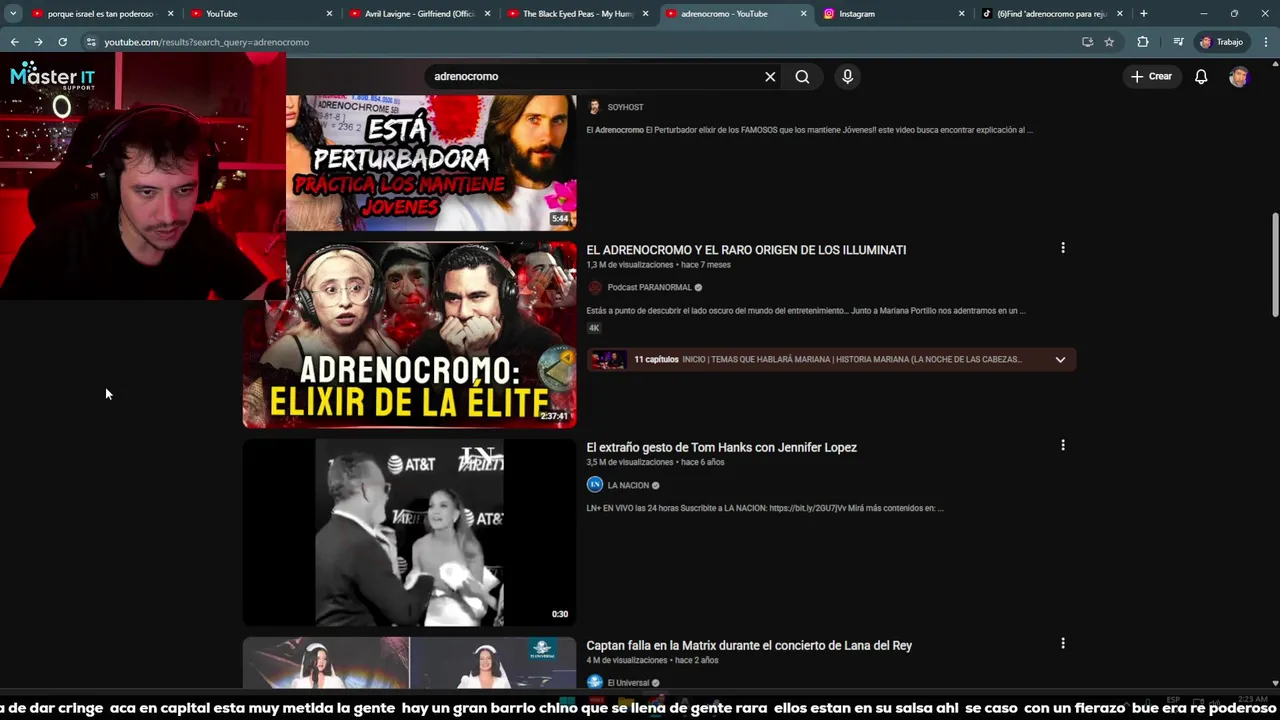Open more options for Lana del Rey video
The image size is (1280, 720).
pyautogui.click(x=1063, y=643)
